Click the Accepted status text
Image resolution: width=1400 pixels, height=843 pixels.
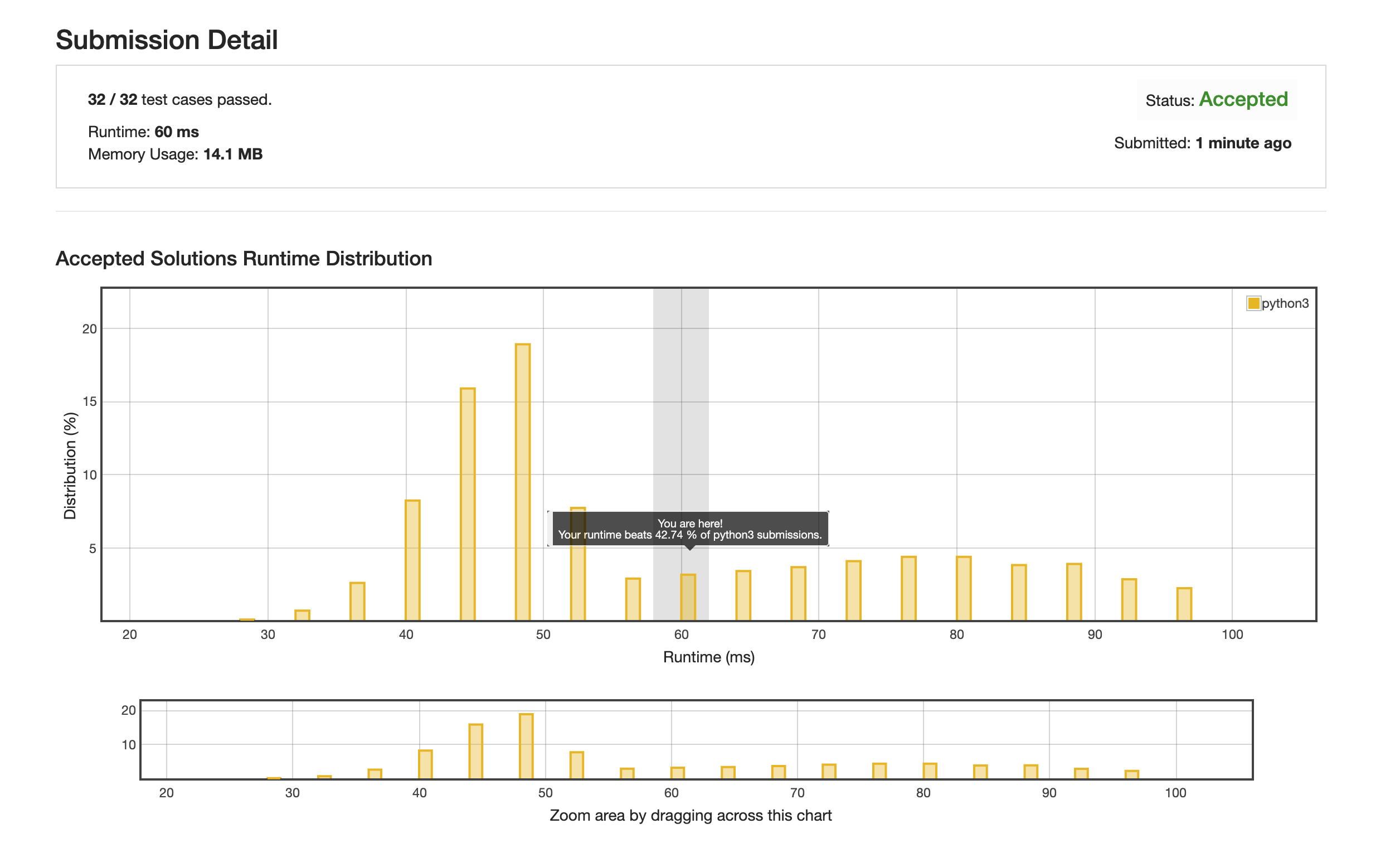tap(1243, 99)
